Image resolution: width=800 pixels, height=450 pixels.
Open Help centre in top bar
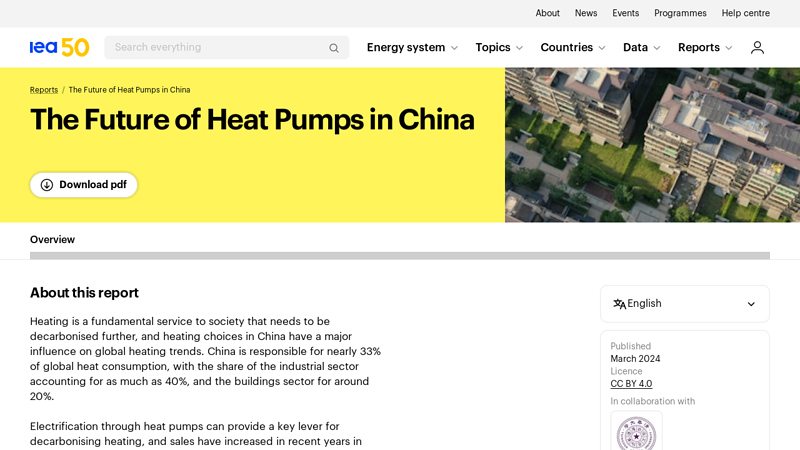[x=745, y=13]
